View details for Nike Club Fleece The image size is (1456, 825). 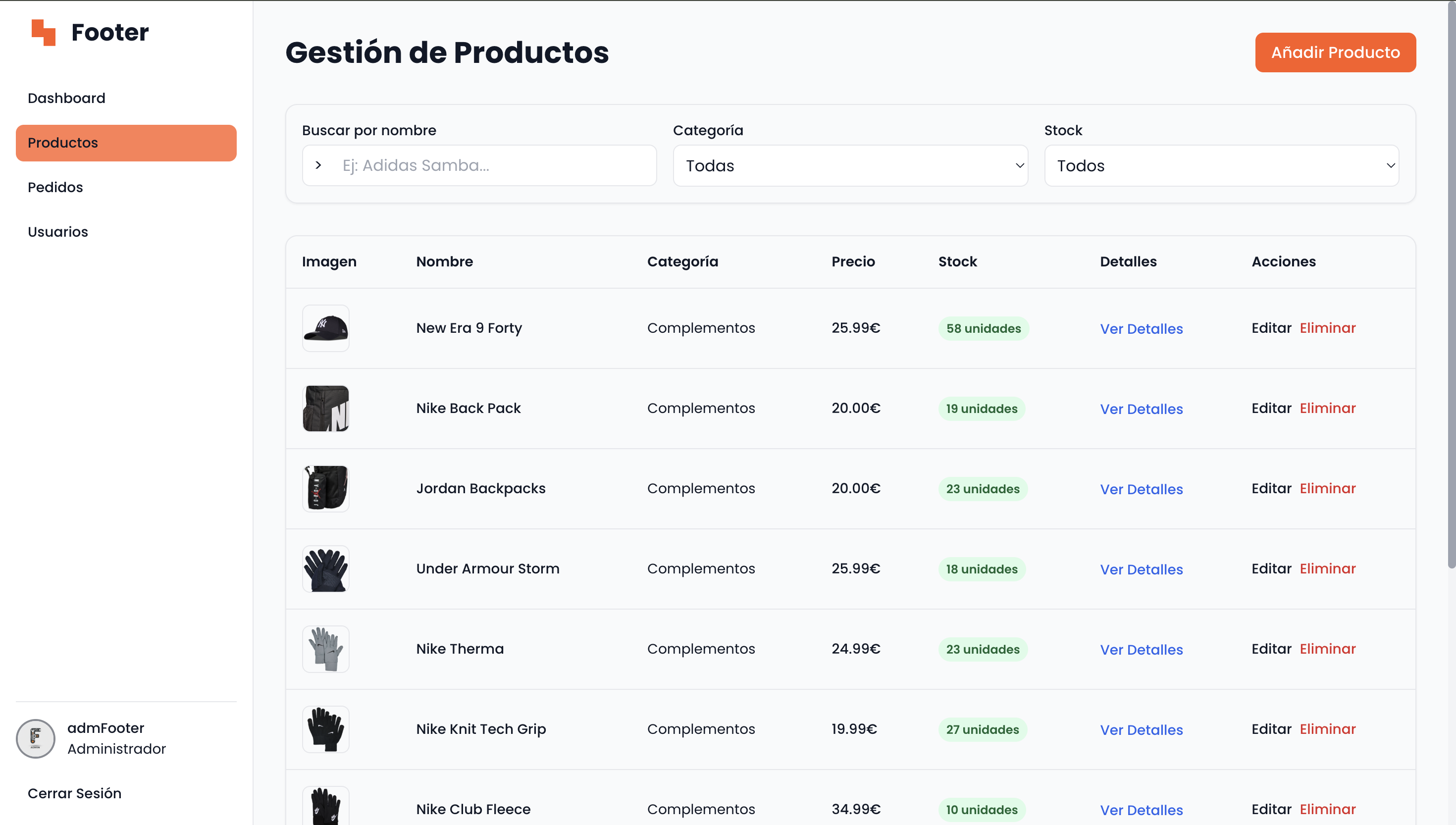pos(1141,810)
